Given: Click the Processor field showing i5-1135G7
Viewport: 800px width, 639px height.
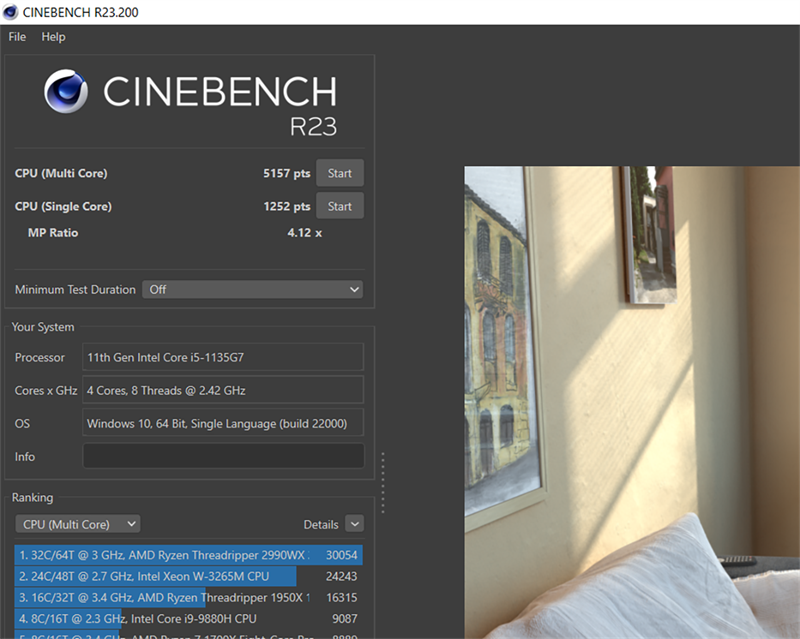Looking at the screenshot, I should (222, 357).
